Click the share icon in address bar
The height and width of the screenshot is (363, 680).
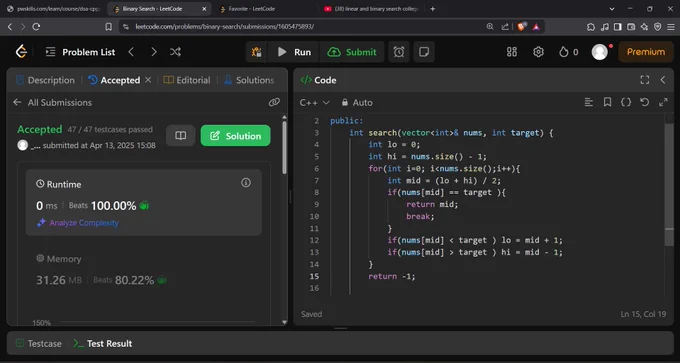point(505,27)
